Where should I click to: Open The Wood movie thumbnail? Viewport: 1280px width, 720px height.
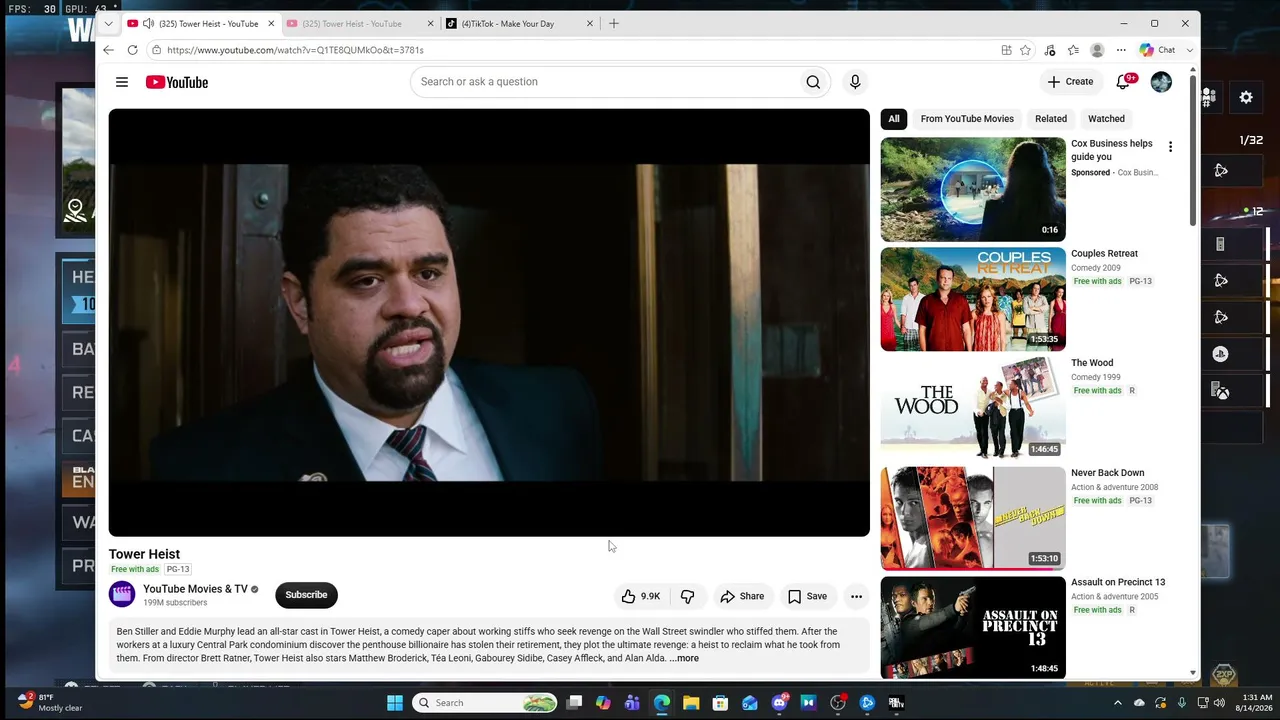pyautogui.click(x=973, y=409)
